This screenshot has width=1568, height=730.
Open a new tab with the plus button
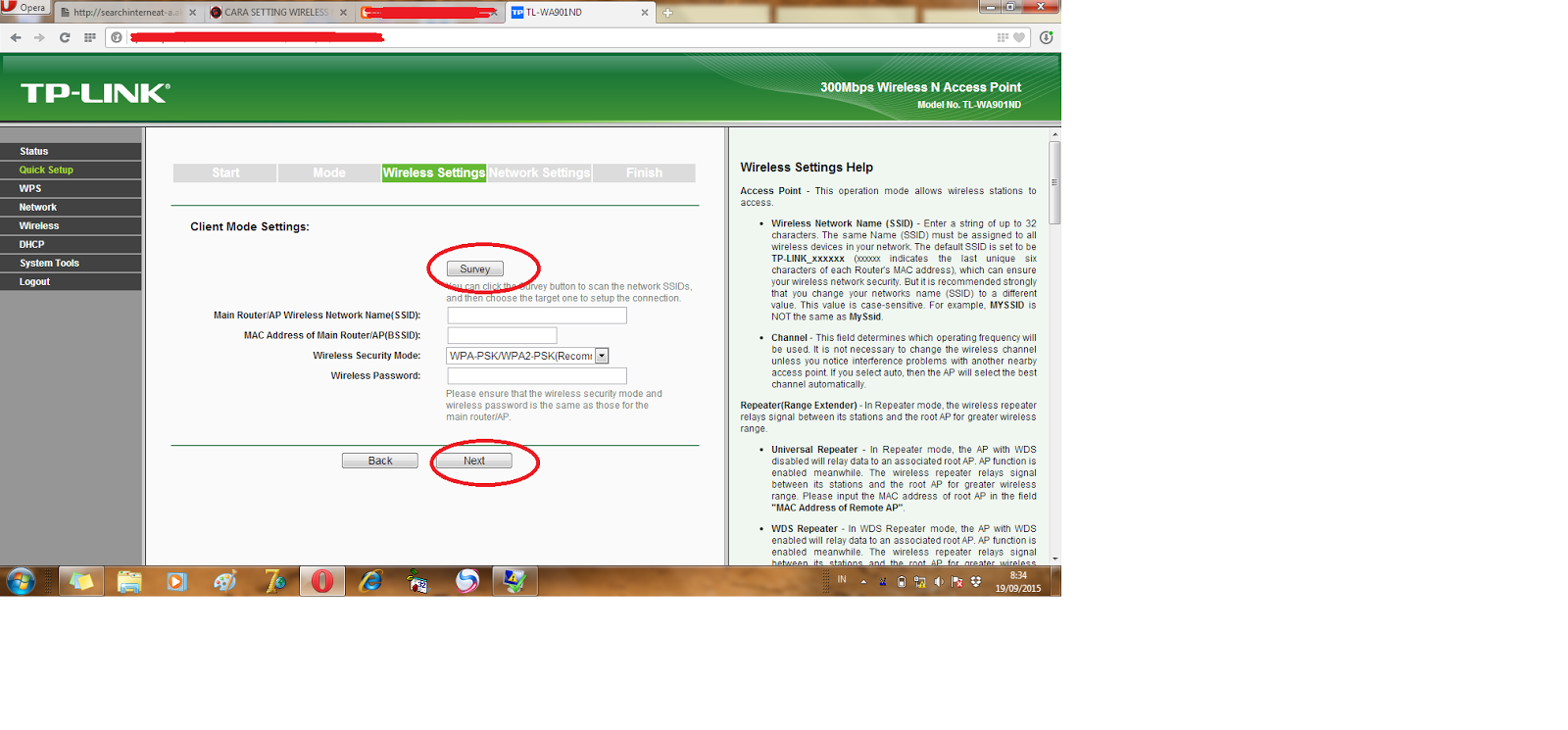tap(667, 13)
